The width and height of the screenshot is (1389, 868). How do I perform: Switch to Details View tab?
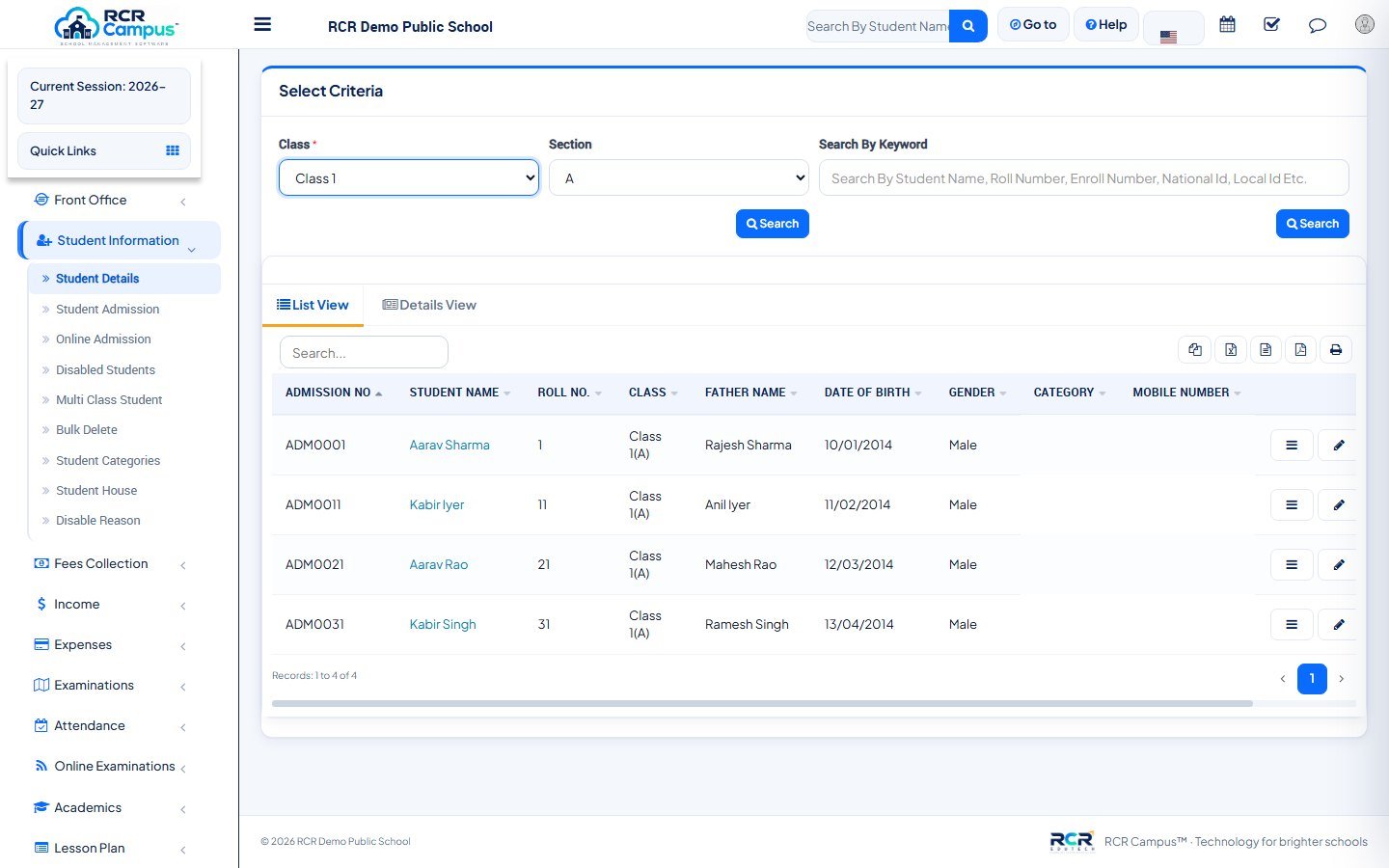point(429,306)
